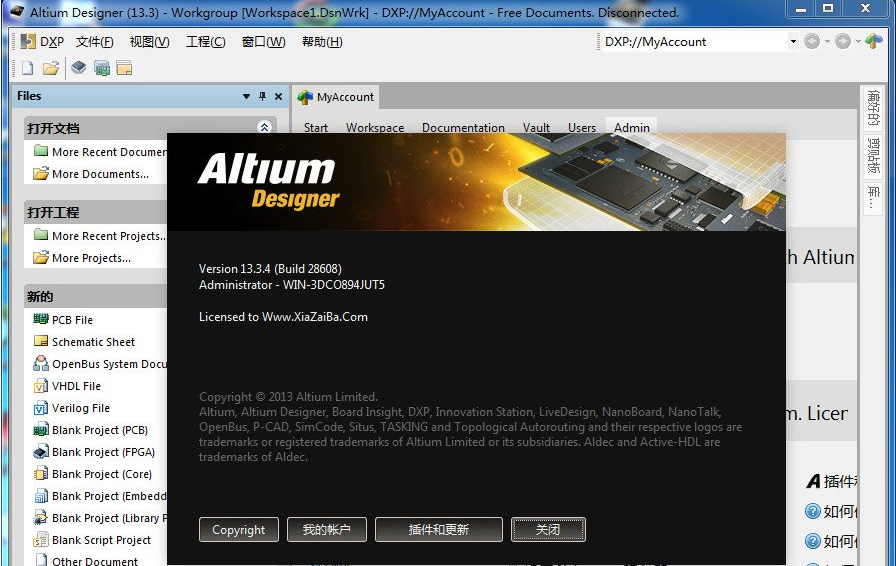Open the forward history dropdown arrow
896x566 pixels.
tap(858, 42)
